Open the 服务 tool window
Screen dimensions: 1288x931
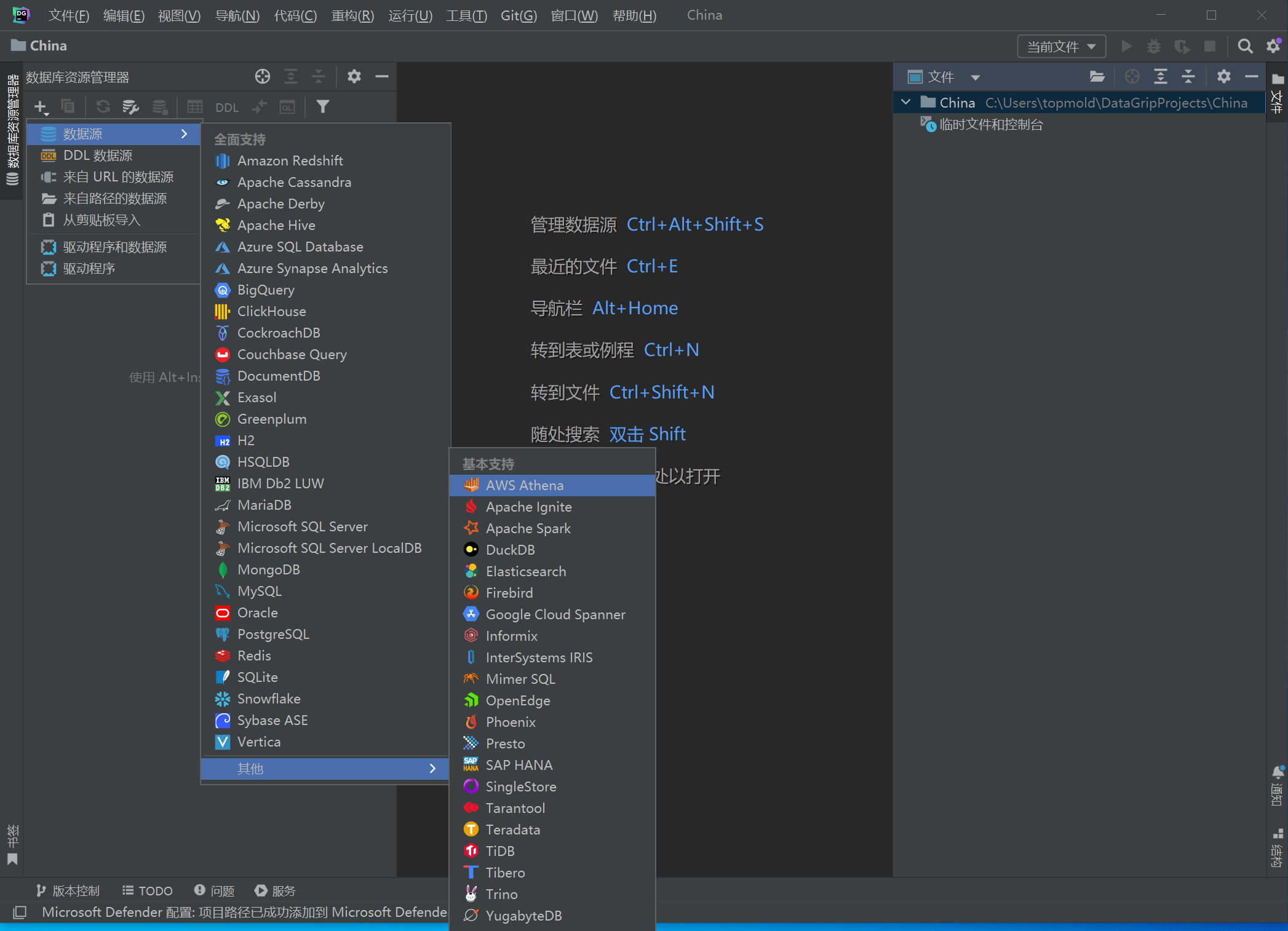[x=275, y=891]
